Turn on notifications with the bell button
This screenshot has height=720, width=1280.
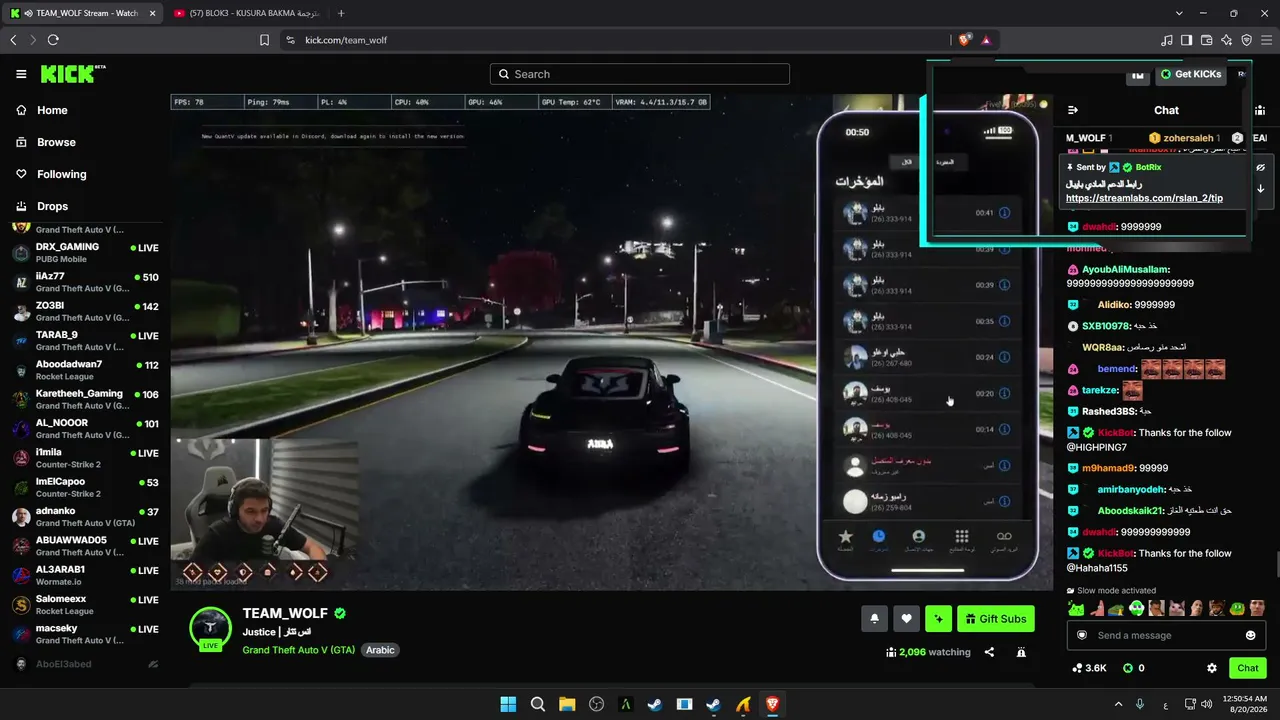(x=874, y=619)
